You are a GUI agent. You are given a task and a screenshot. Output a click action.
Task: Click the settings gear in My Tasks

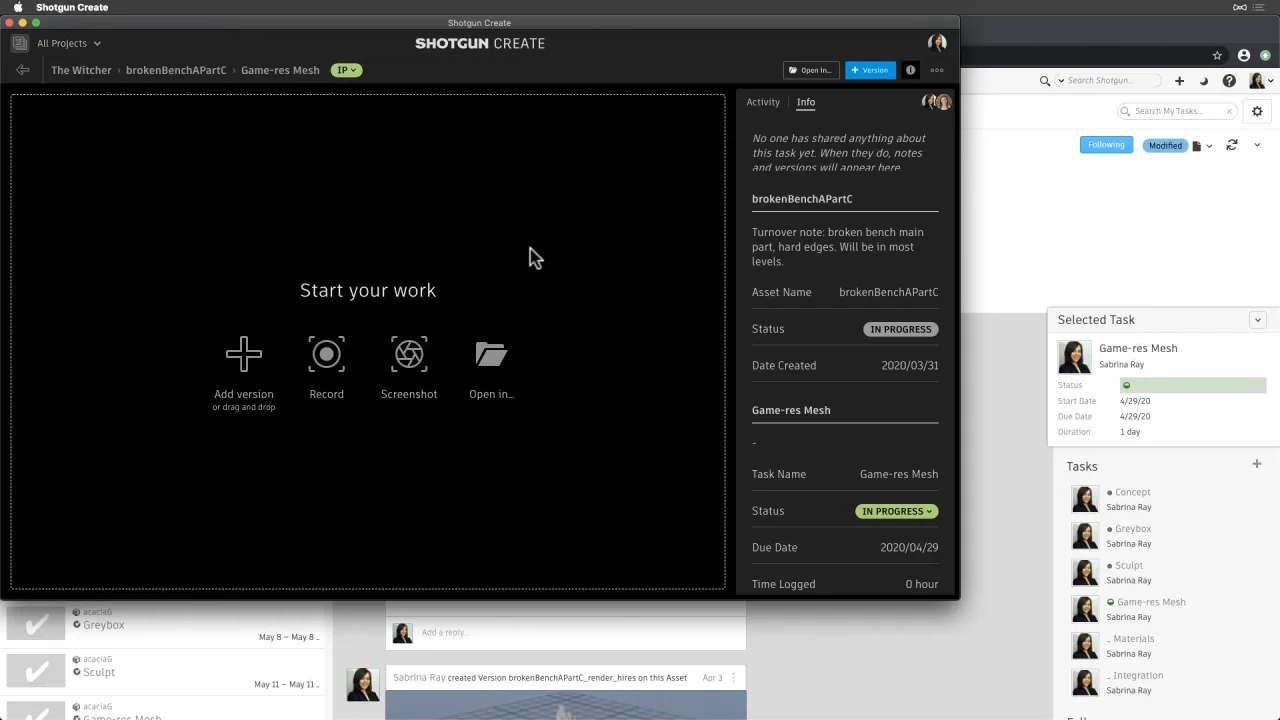coord(1258,111)
